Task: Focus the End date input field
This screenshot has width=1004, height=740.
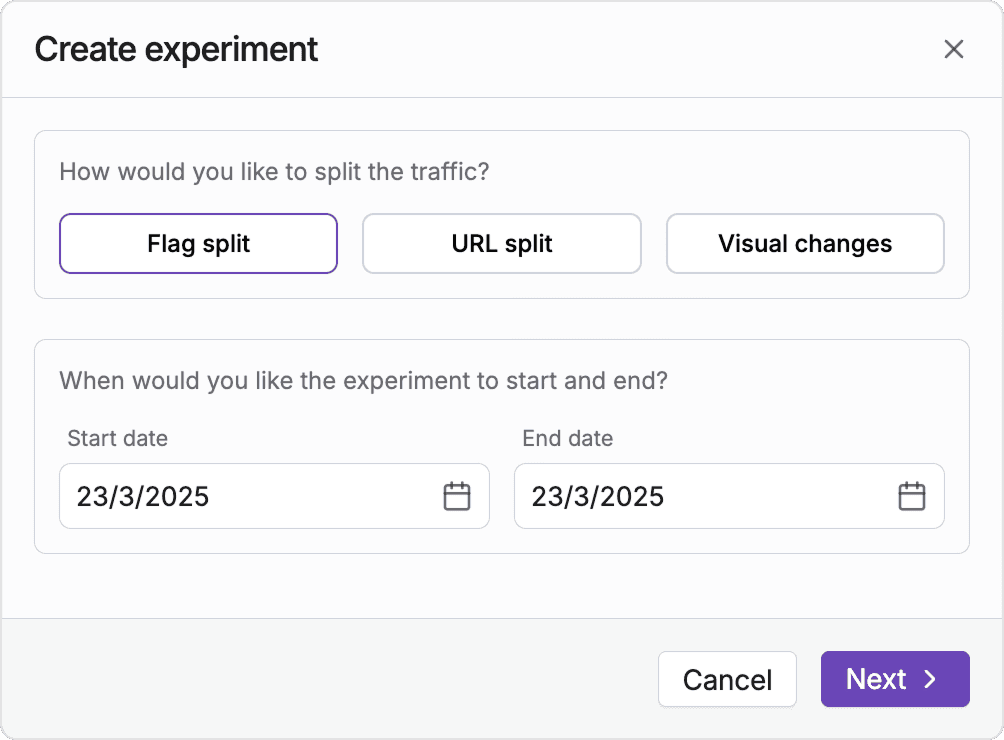Action: 729,496
